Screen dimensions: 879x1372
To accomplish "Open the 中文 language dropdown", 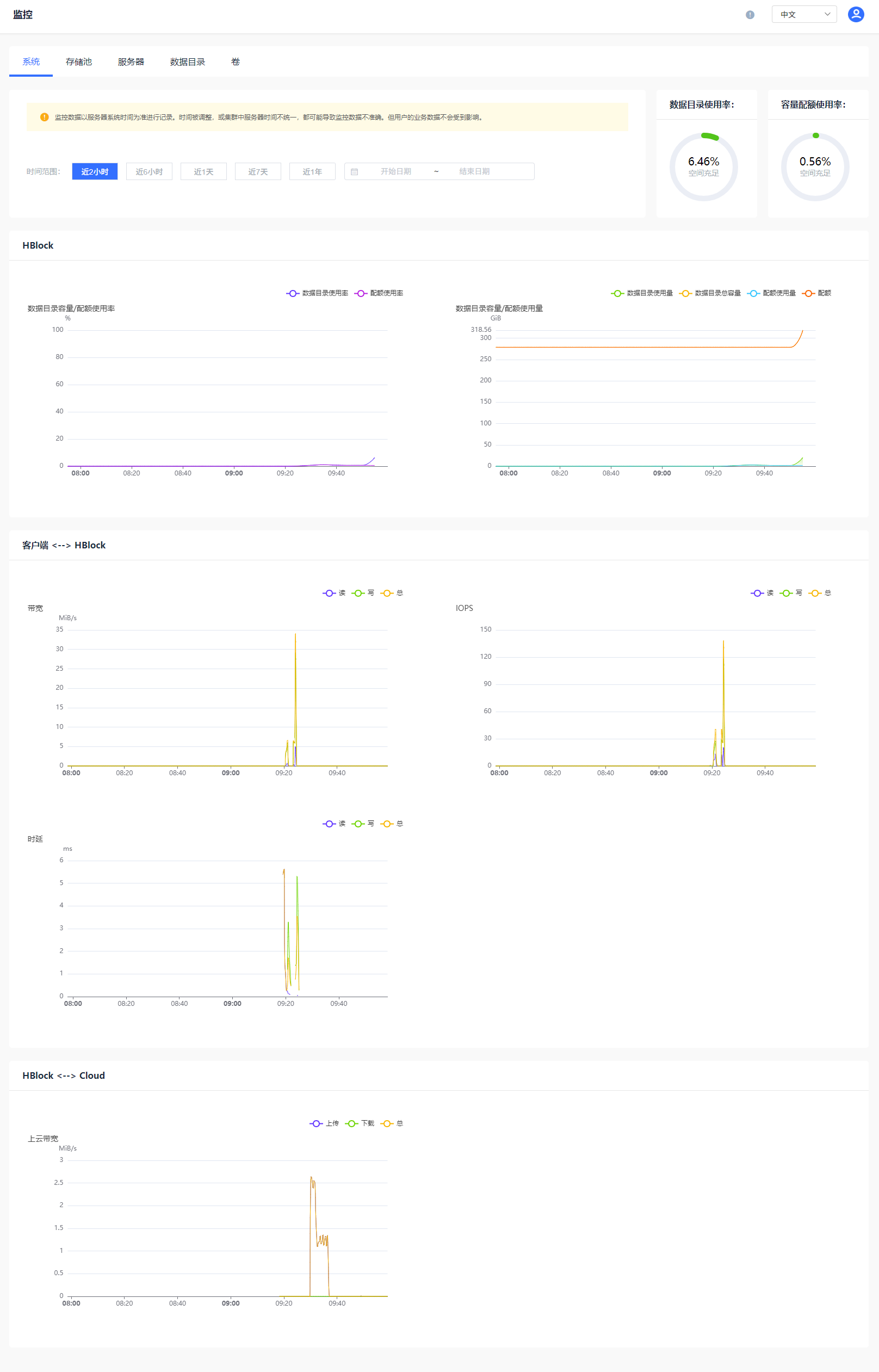I will [x=803, y=14].
